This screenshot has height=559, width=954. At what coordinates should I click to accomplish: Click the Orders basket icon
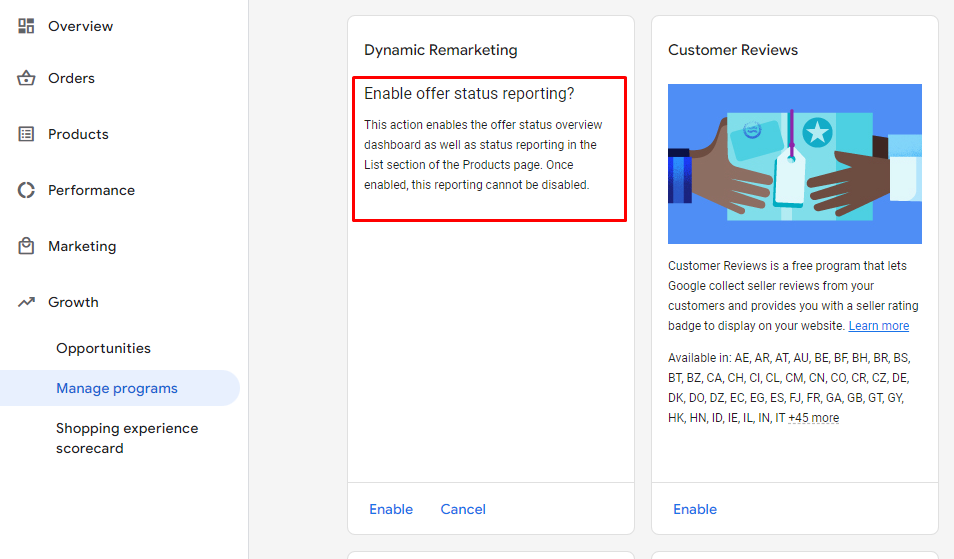[x=26, y=79]
